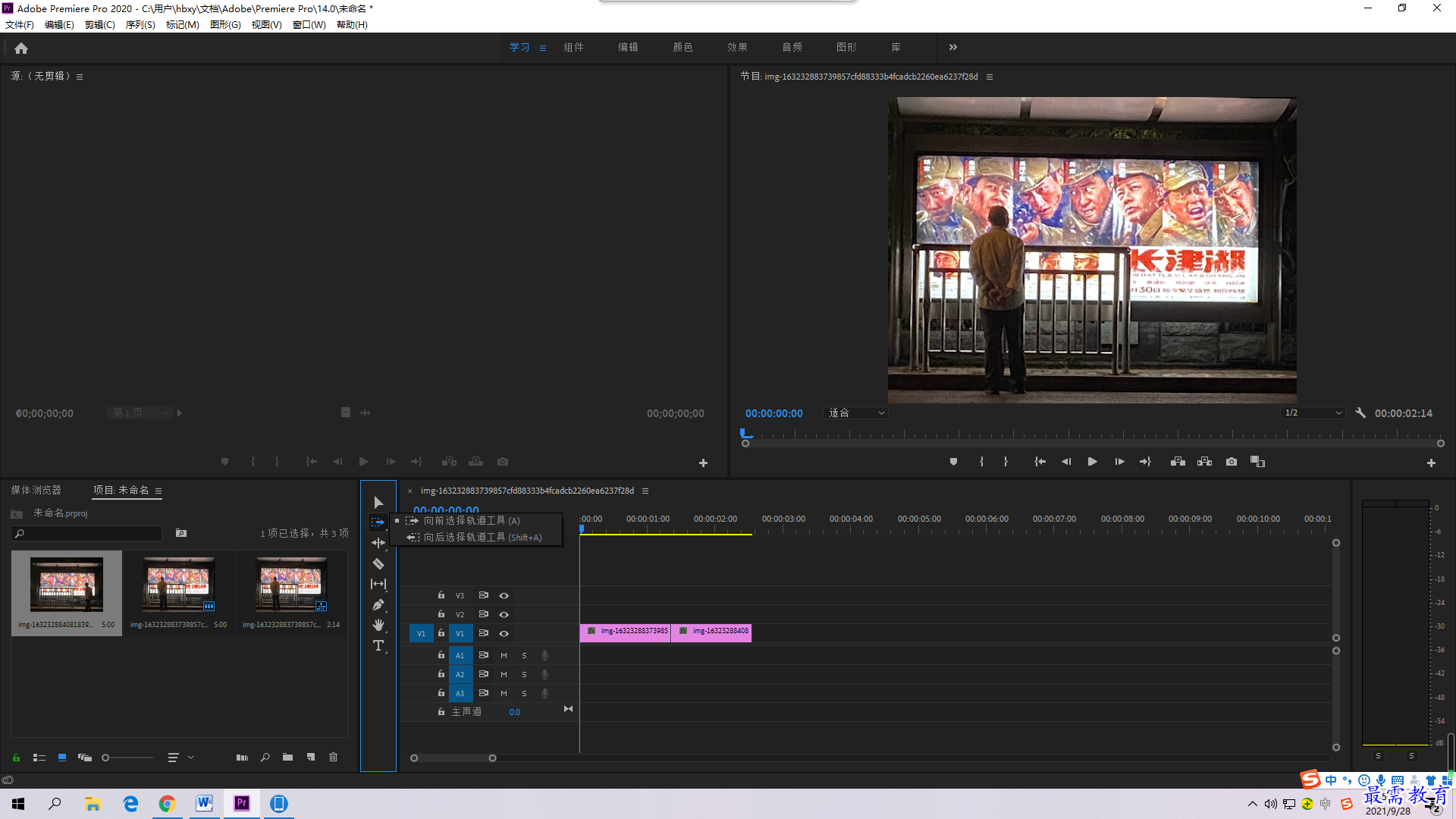
Task: Toggle V1 source patching button
Action: pyautogui.click(x=421, y=633)
